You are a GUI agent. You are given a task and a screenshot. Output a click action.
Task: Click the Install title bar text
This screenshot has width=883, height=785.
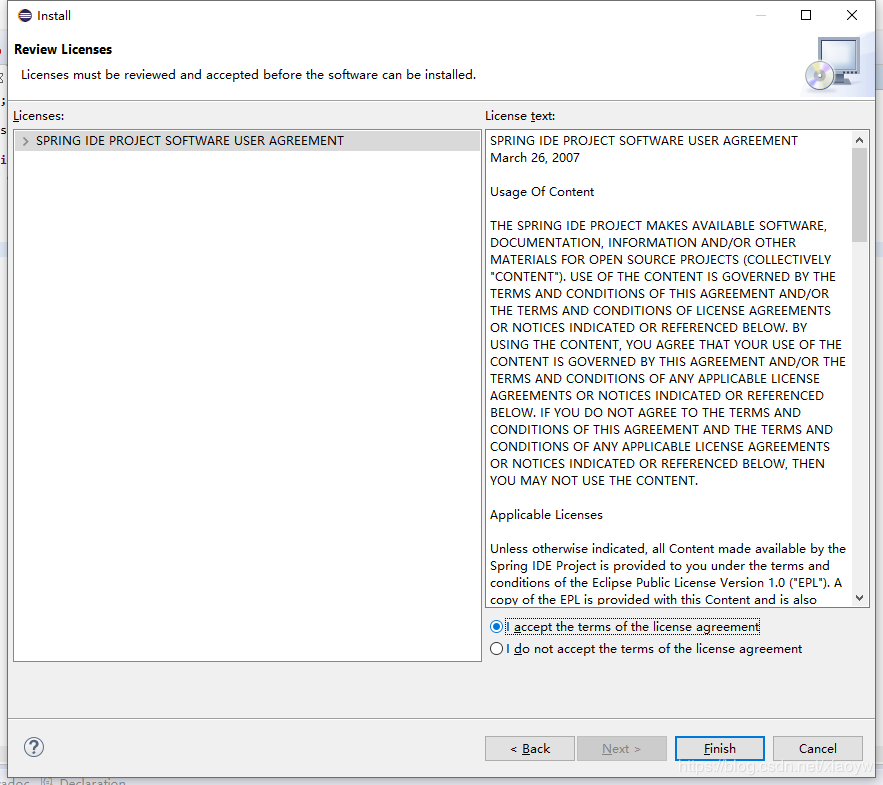coord(54,16)
